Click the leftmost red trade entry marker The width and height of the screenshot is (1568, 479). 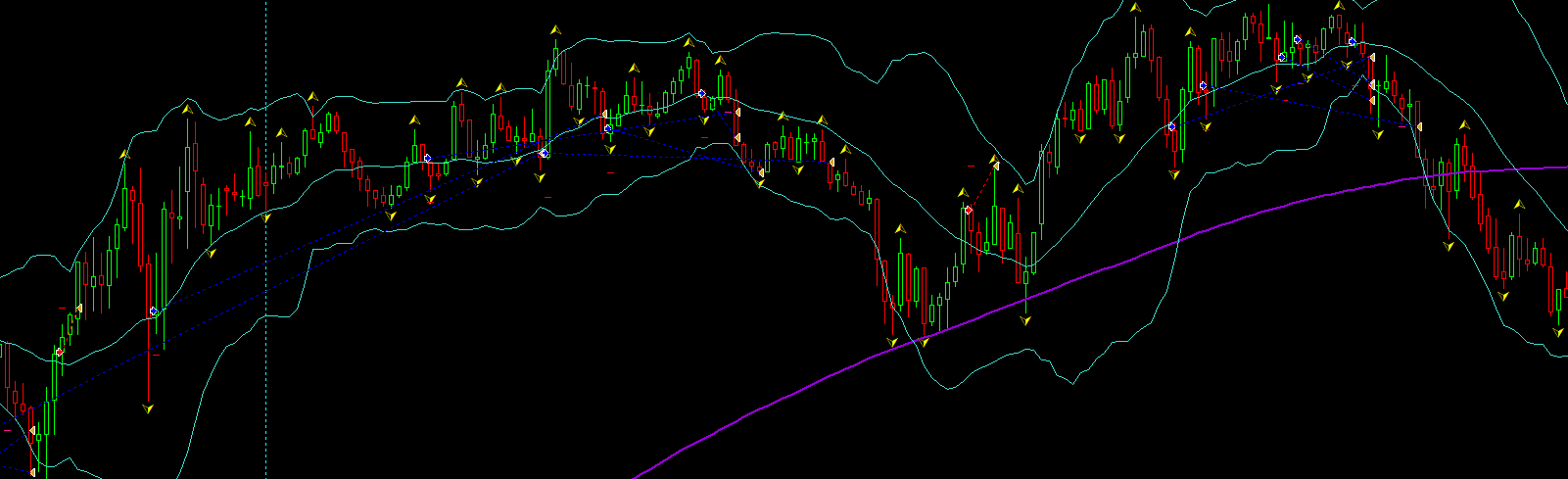coord(59,352)
